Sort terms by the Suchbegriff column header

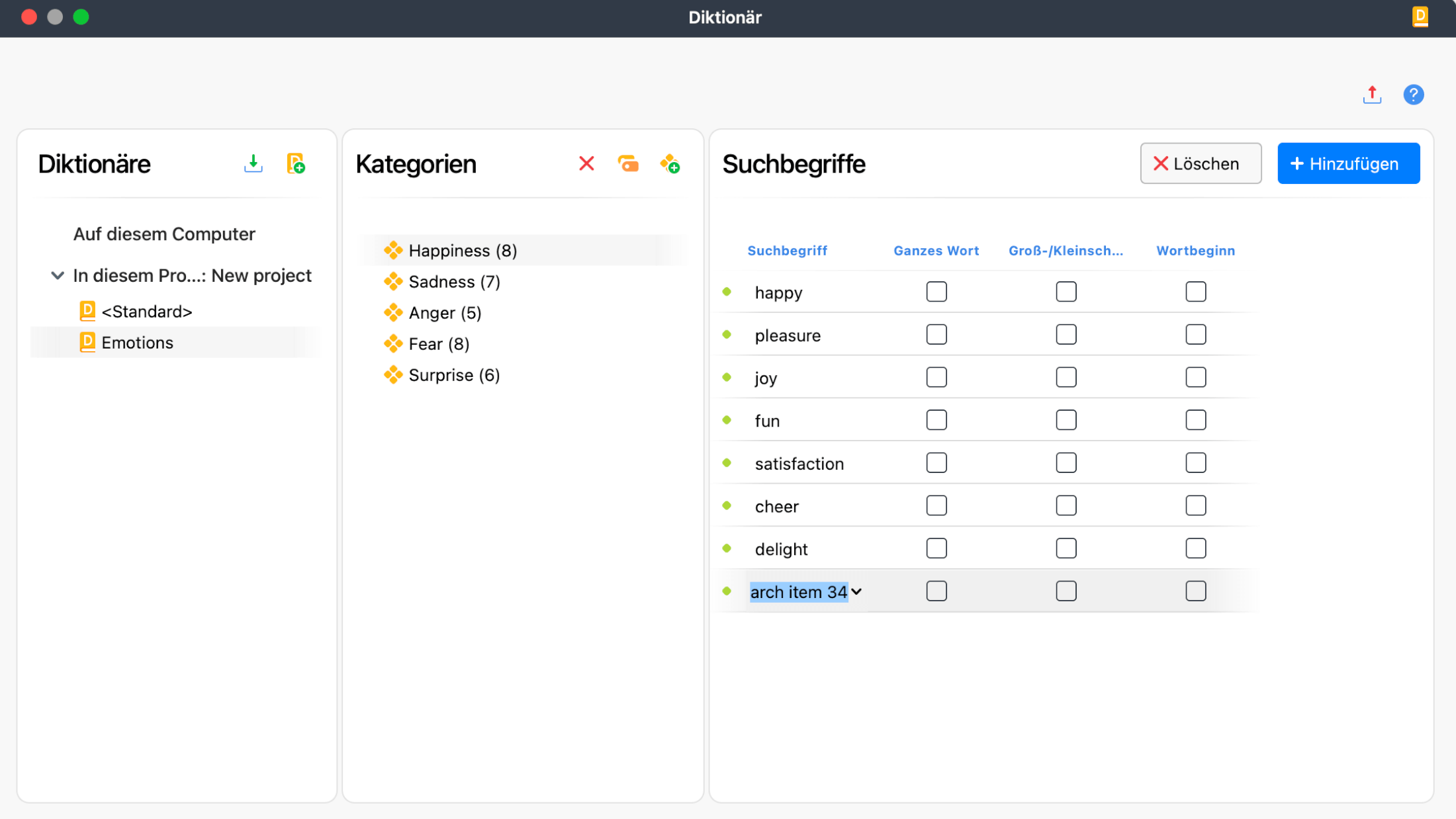tap(788, 250)
